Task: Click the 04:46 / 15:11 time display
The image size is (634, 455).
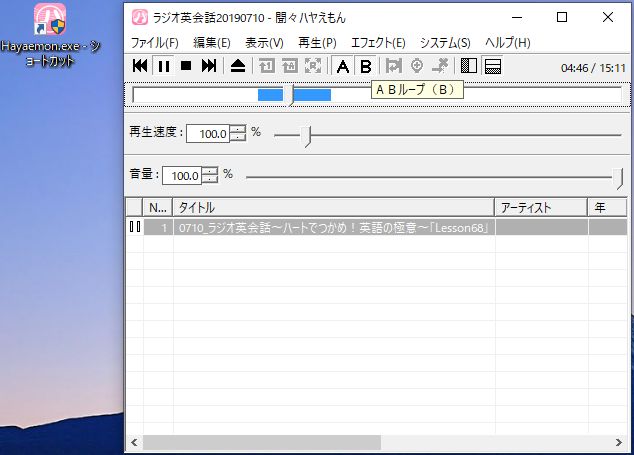Action: 593,68
